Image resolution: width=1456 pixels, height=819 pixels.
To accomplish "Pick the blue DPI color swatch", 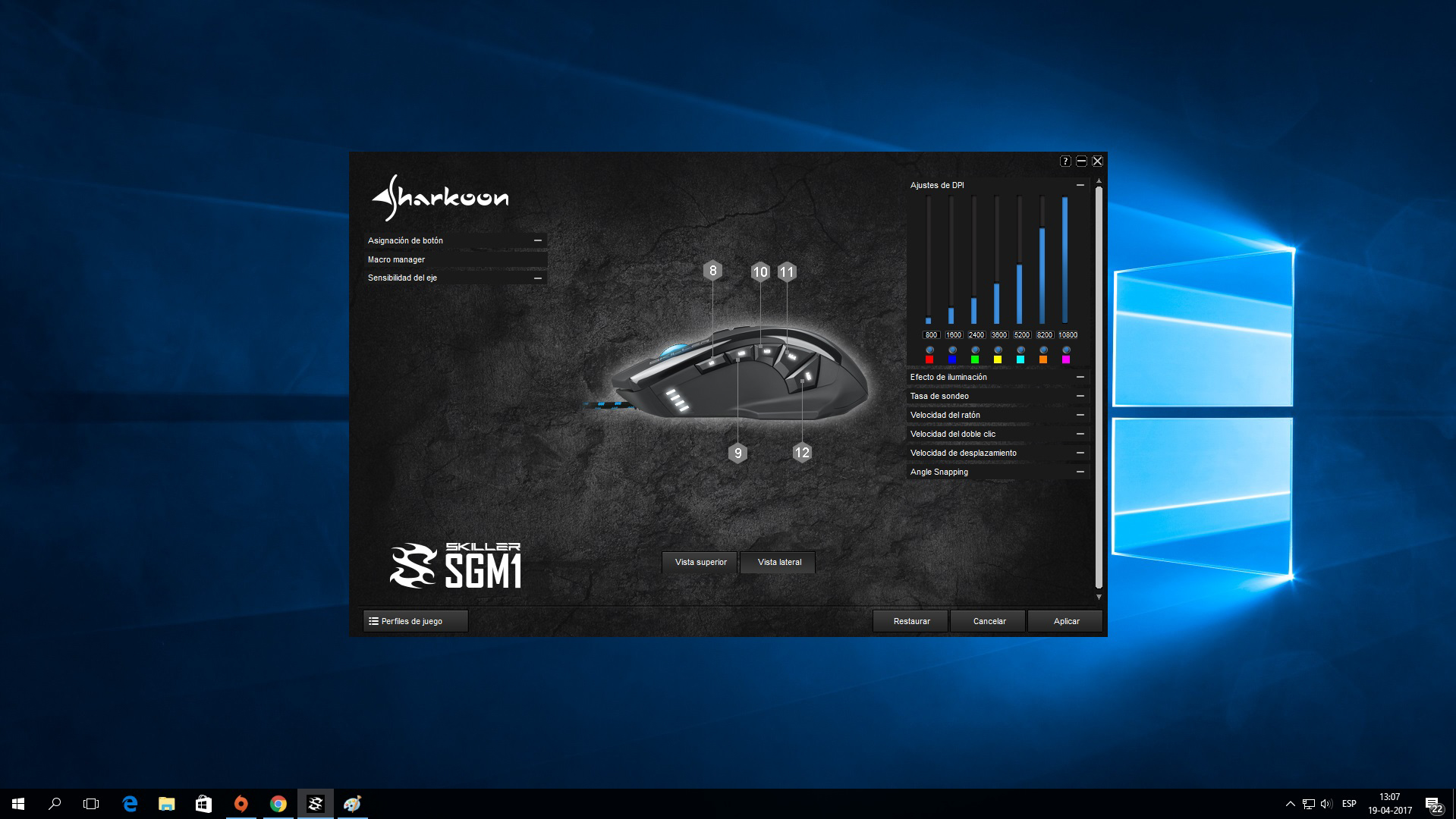I will click(x=952, y=359).
